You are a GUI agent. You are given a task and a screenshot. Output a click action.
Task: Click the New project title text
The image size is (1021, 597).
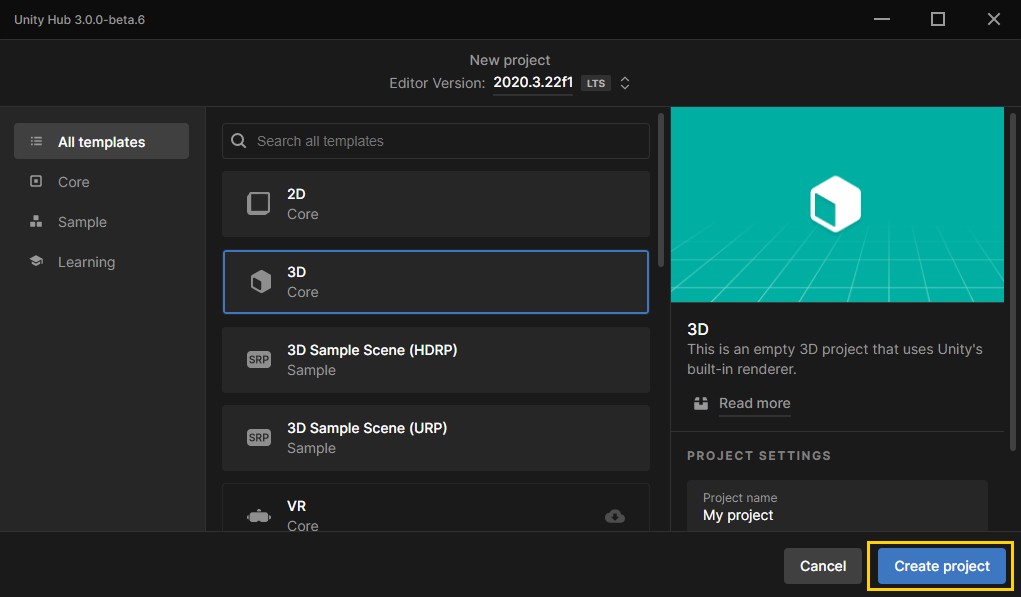[x=510, y=60]
